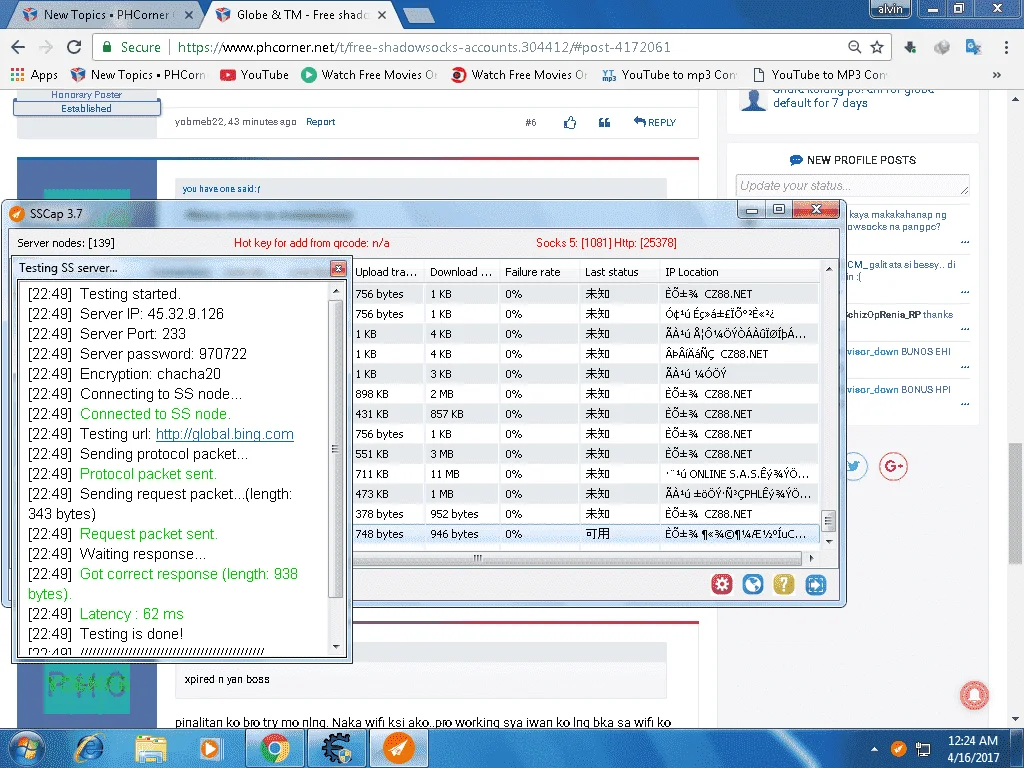Screen dimensions: 1024x768
Task: Select server row with 898 KB upload
Action: point(586,394)
